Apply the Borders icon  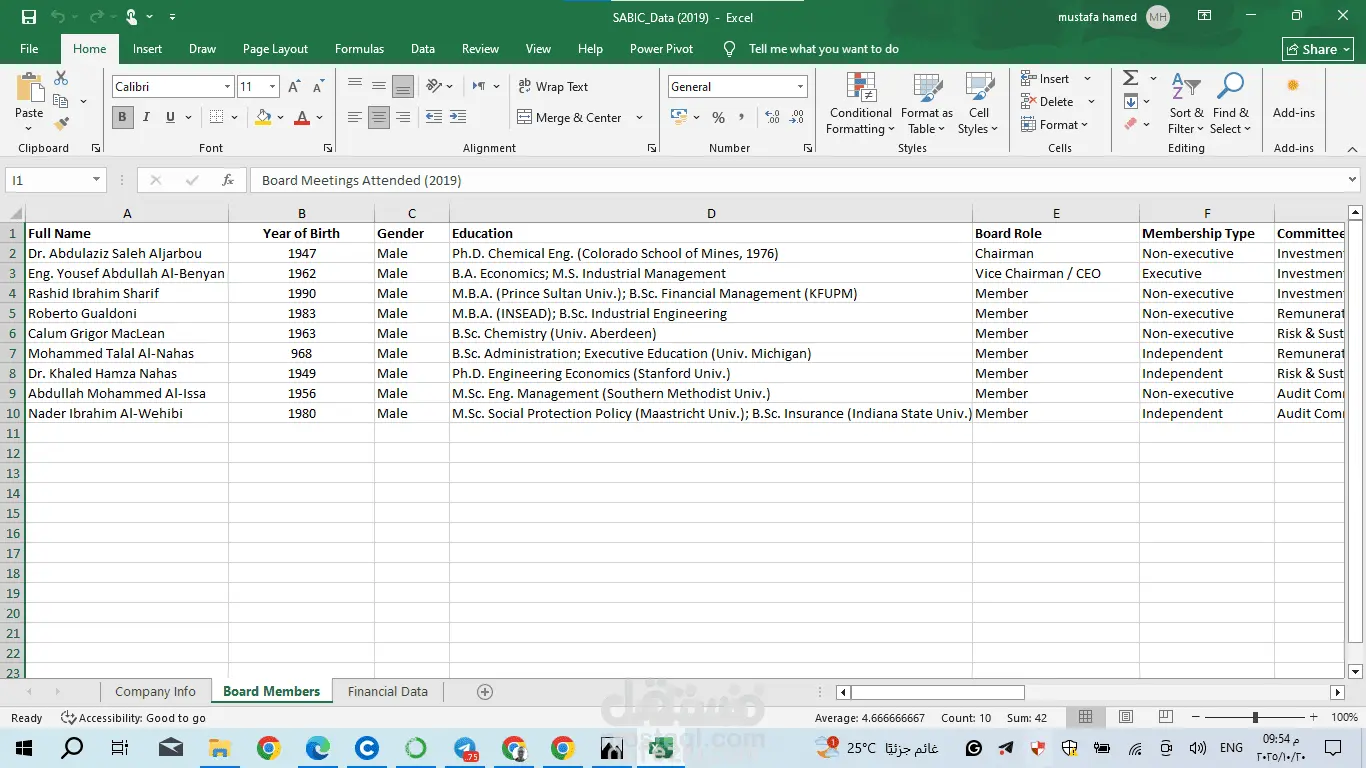217,118
